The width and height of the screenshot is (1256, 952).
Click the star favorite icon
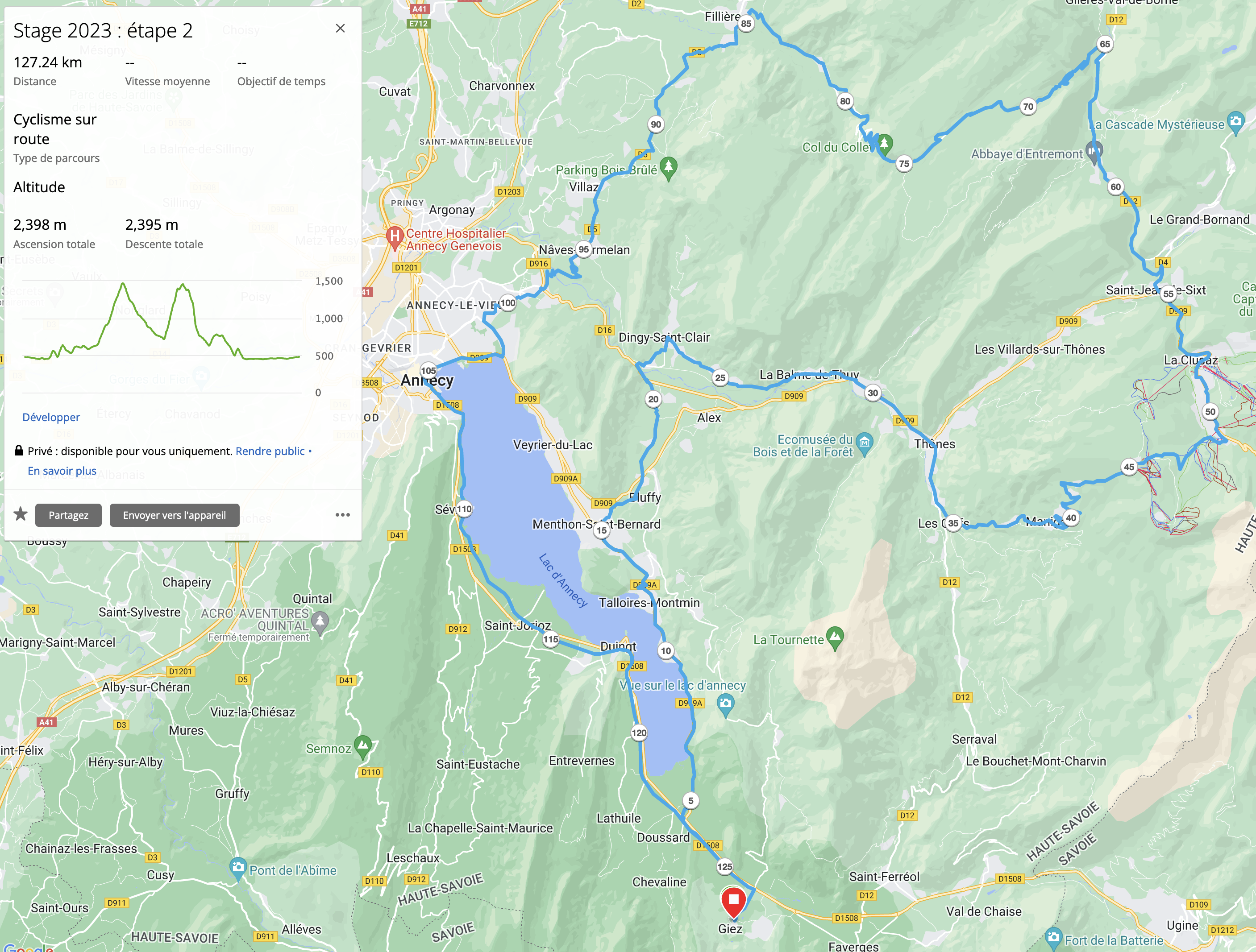click(x=21, y=514)
